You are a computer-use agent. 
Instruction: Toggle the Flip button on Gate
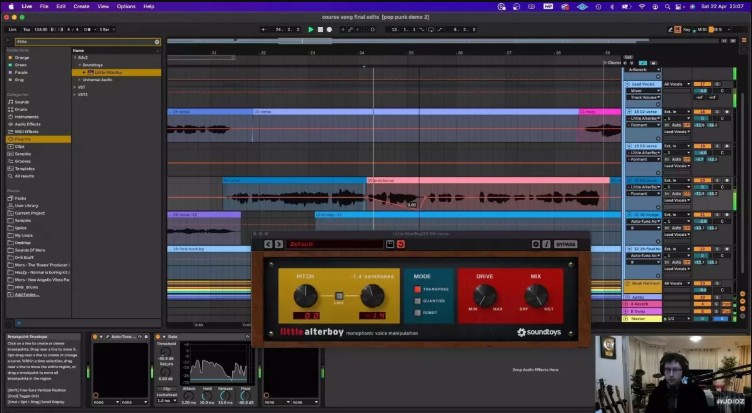pos(167,389)
